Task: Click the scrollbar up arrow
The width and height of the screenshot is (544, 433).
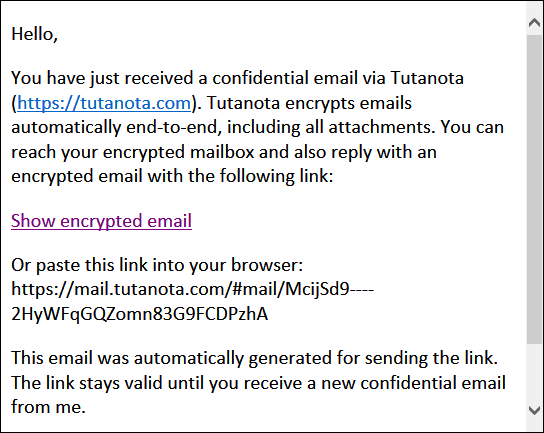Action: click(534, 23)
